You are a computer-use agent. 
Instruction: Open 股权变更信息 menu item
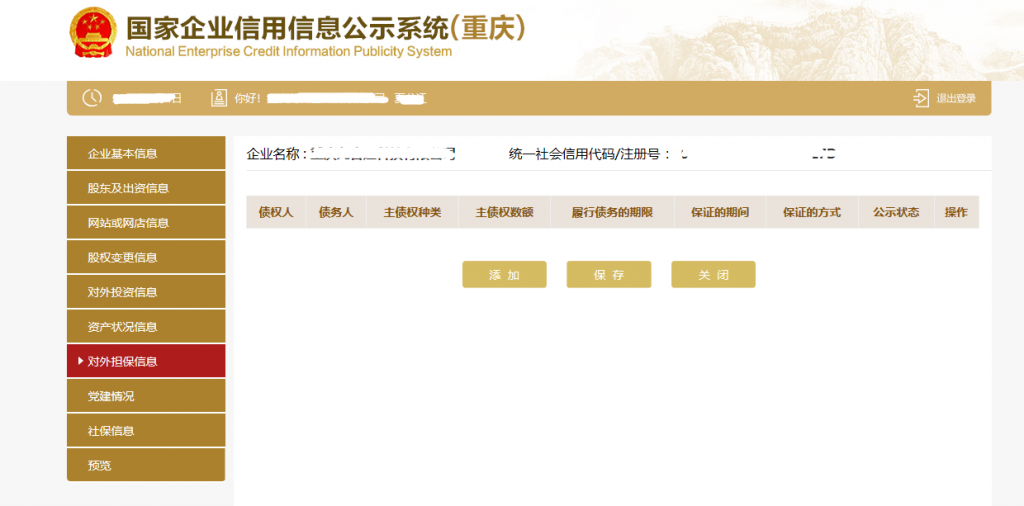point(146,257)
